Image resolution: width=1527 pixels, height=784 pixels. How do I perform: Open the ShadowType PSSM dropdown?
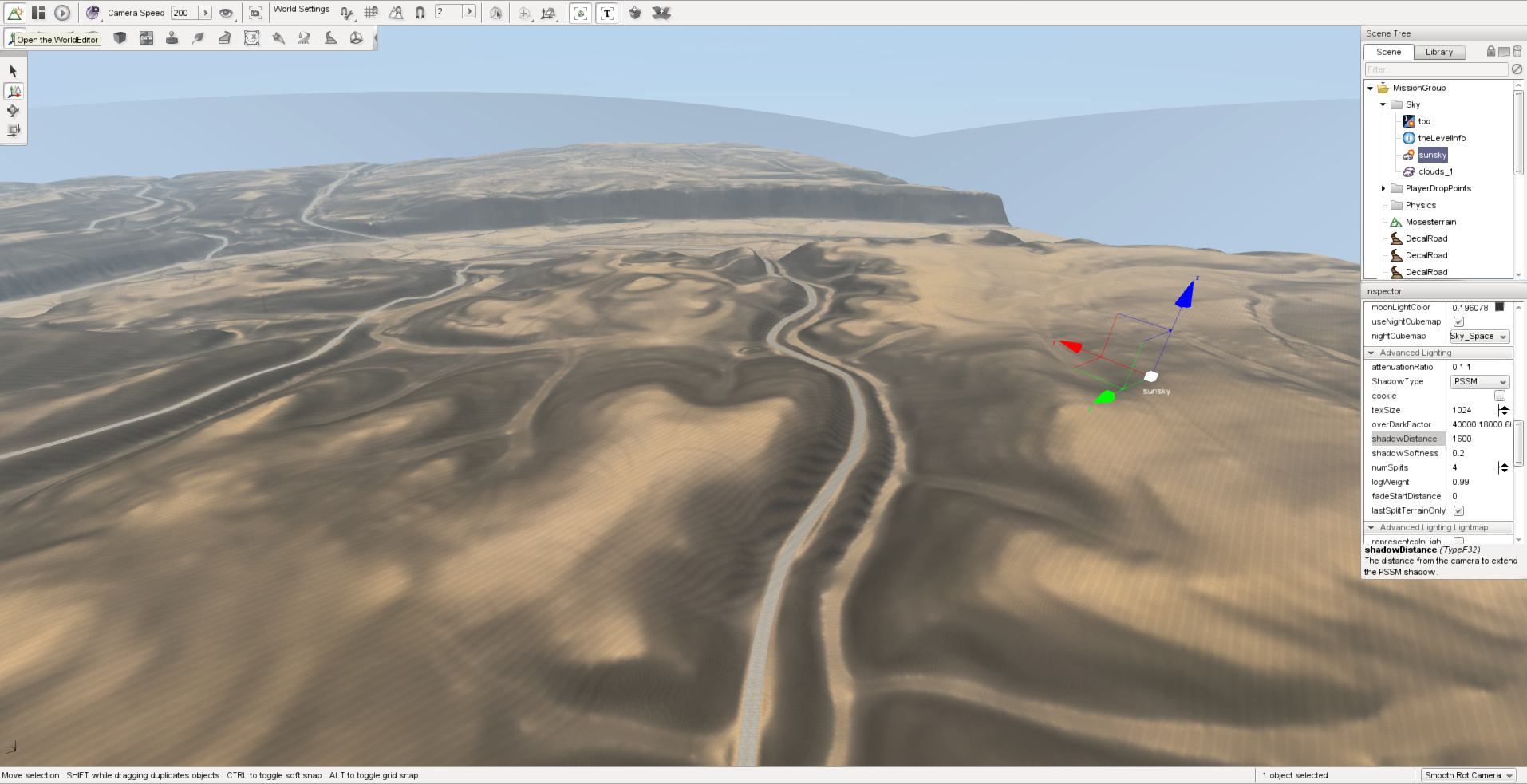1479,382
